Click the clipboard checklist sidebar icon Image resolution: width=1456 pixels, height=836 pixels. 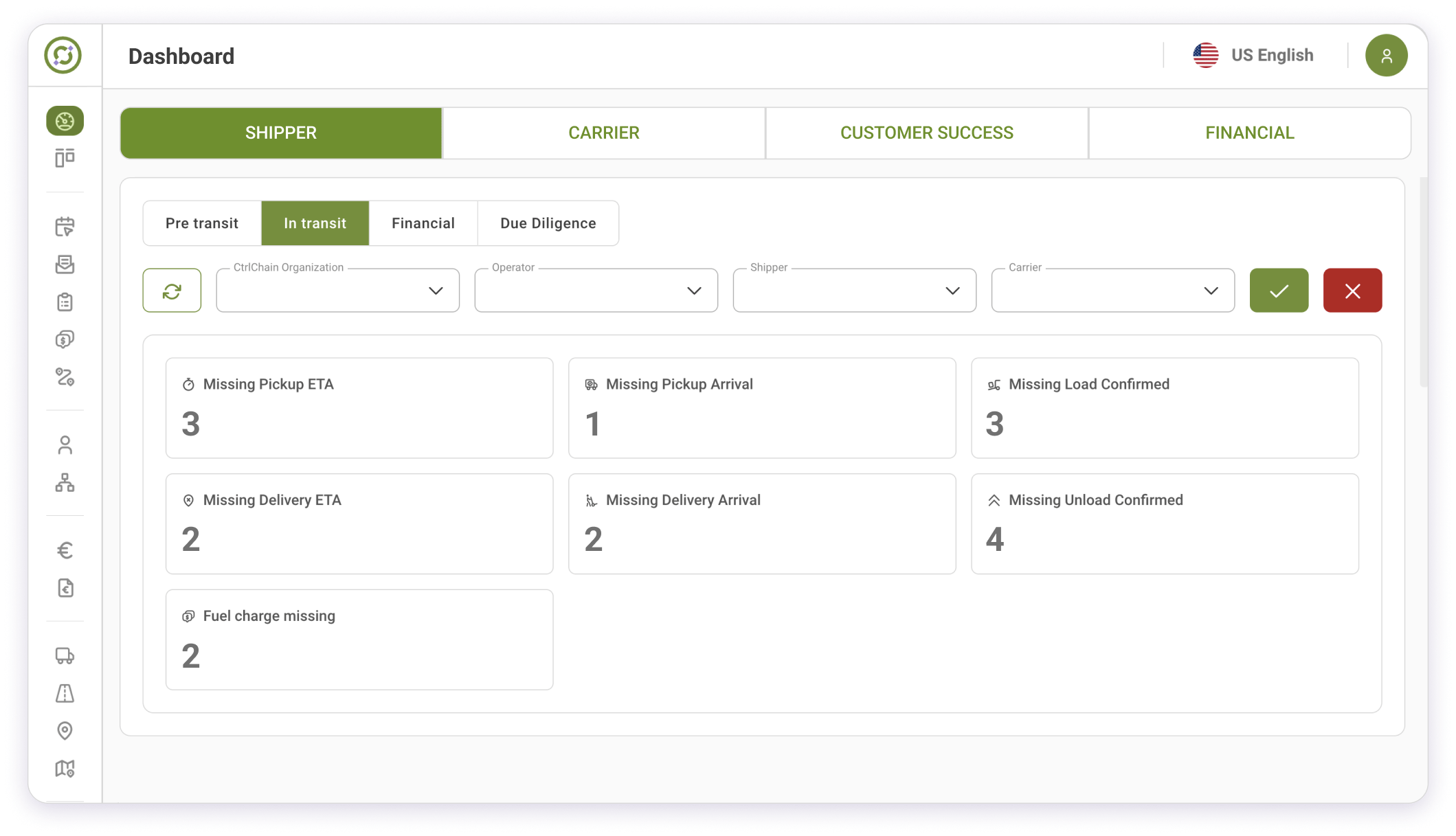click(x=65, y=302)
